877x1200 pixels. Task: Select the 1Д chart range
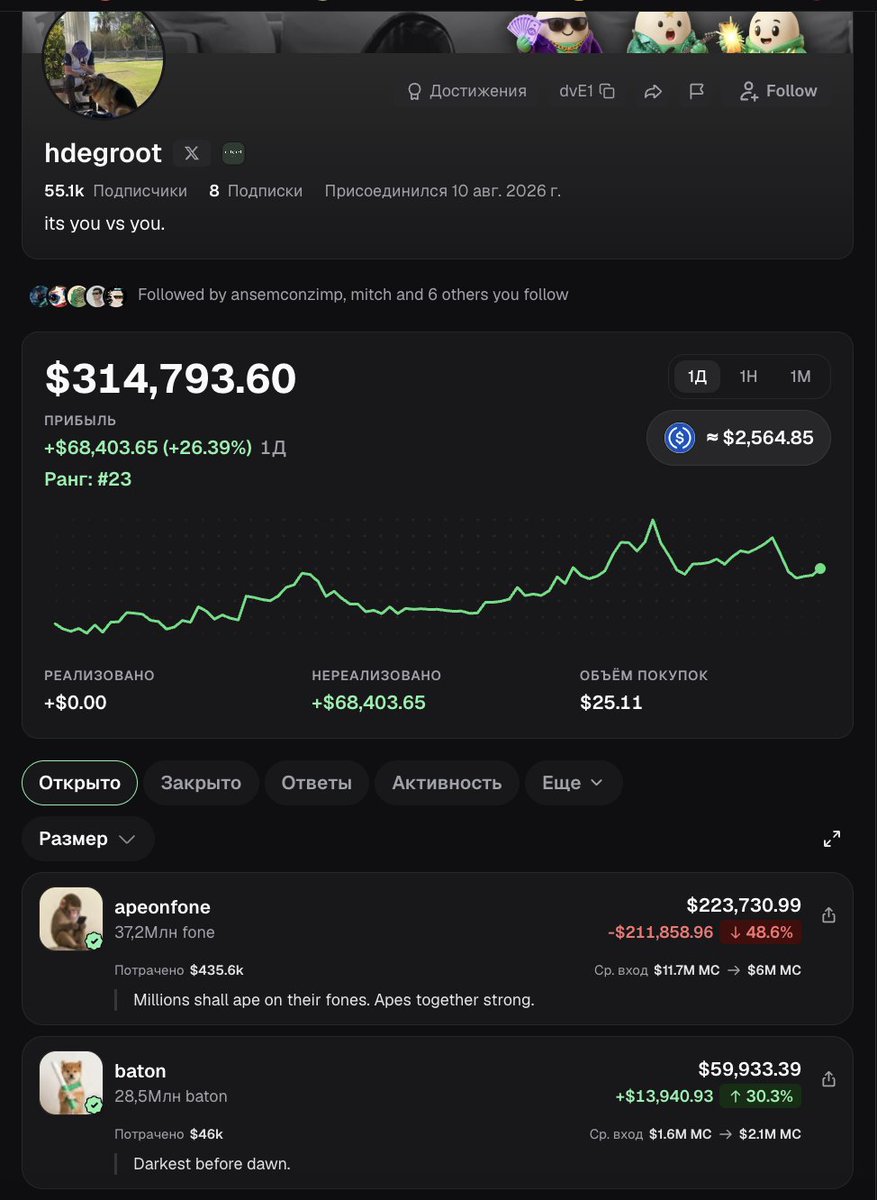(x=697, y=377)
